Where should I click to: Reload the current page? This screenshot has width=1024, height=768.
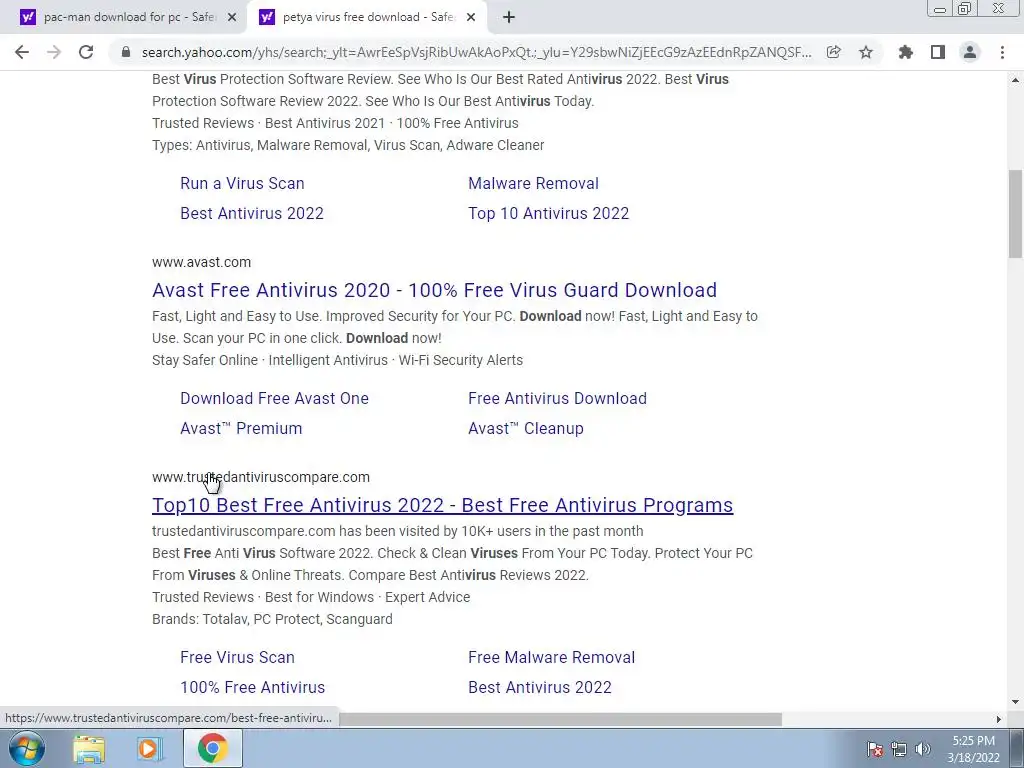pyautogui.click(x=86, y=52)
